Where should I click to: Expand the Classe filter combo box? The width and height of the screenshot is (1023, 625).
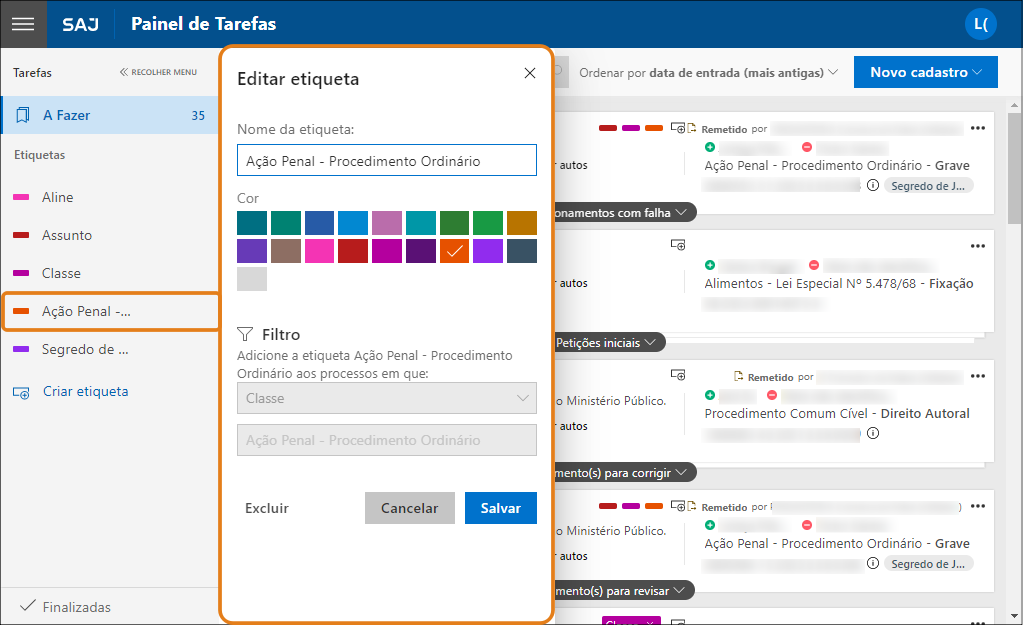pyautogui.click(x=386, y=398)
